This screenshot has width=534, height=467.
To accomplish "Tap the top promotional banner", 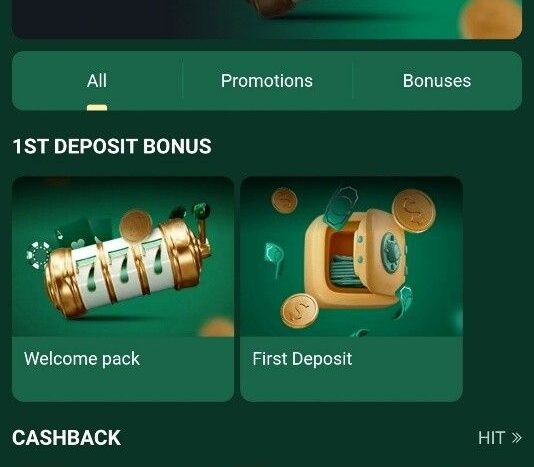I will click(x=267, y=19).
